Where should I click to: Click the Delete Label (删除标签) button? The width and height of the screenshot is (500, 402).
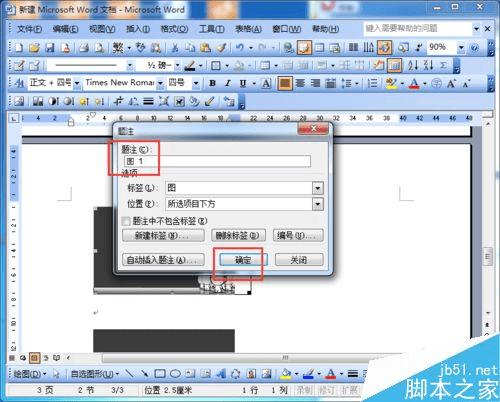(x=238, y=236)
